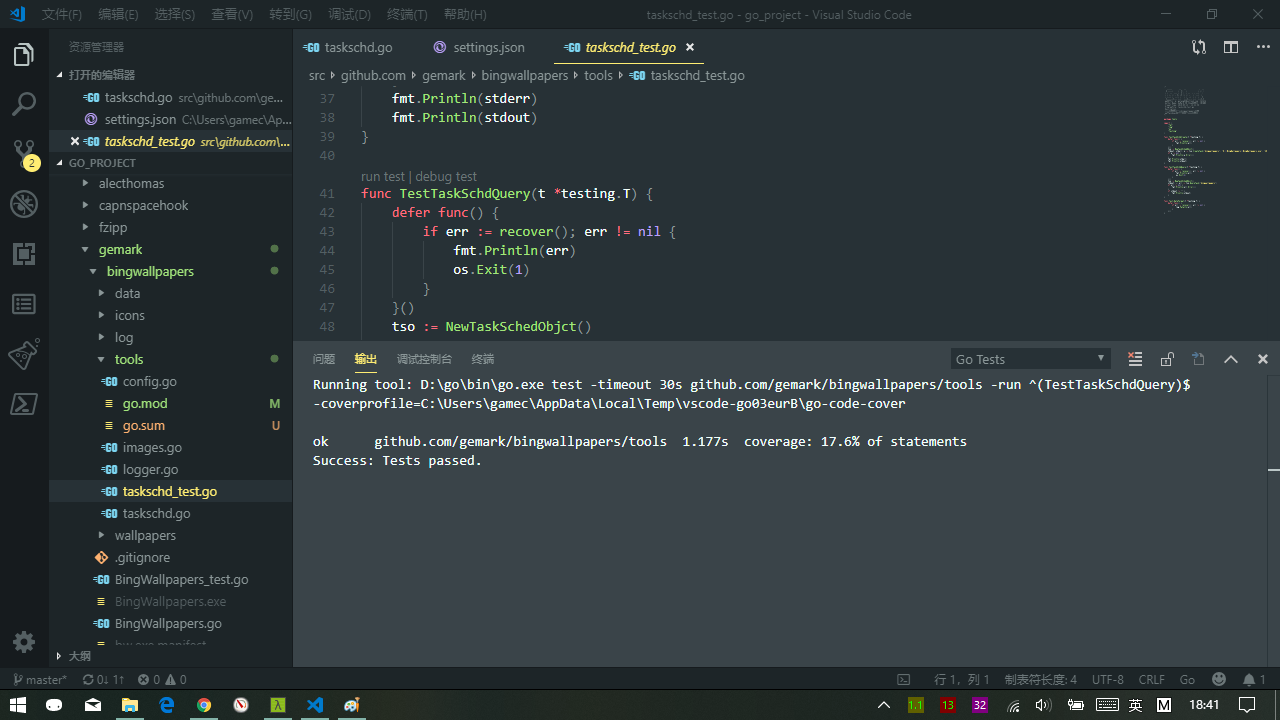Screen dimensions: 1280x720
Task: Toggle the Explorer view in activity bar
Action: click(24, 54)
